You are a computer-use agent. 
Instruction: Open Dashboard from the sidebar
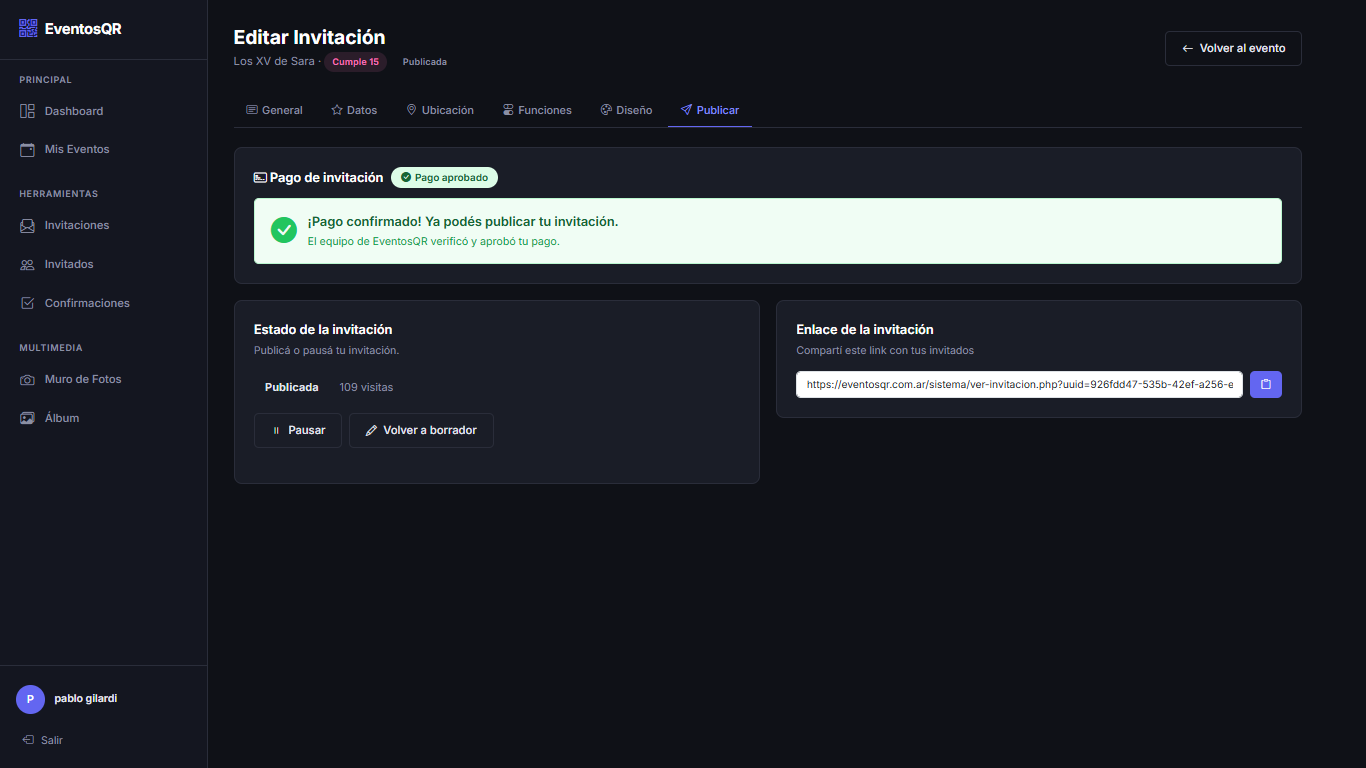tap(73, 111)
